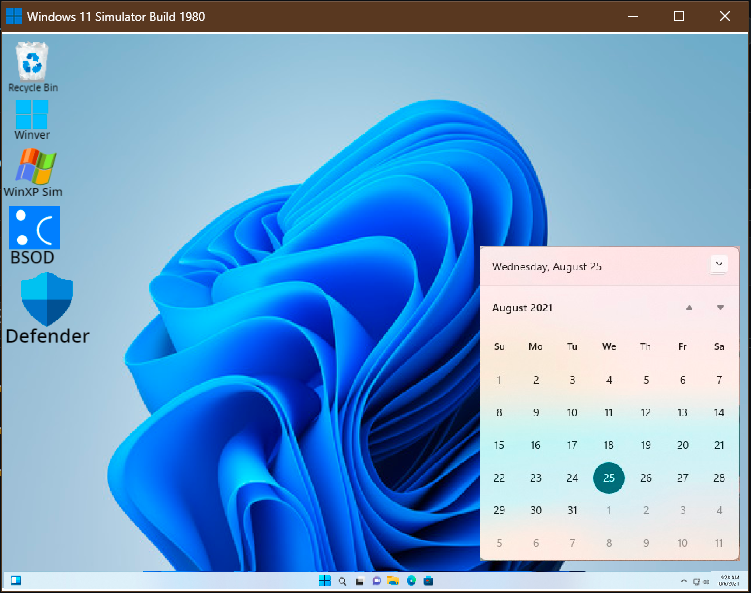Select August 4 in the calendar
The image size is (751, 593).
[x=609, y=380]
